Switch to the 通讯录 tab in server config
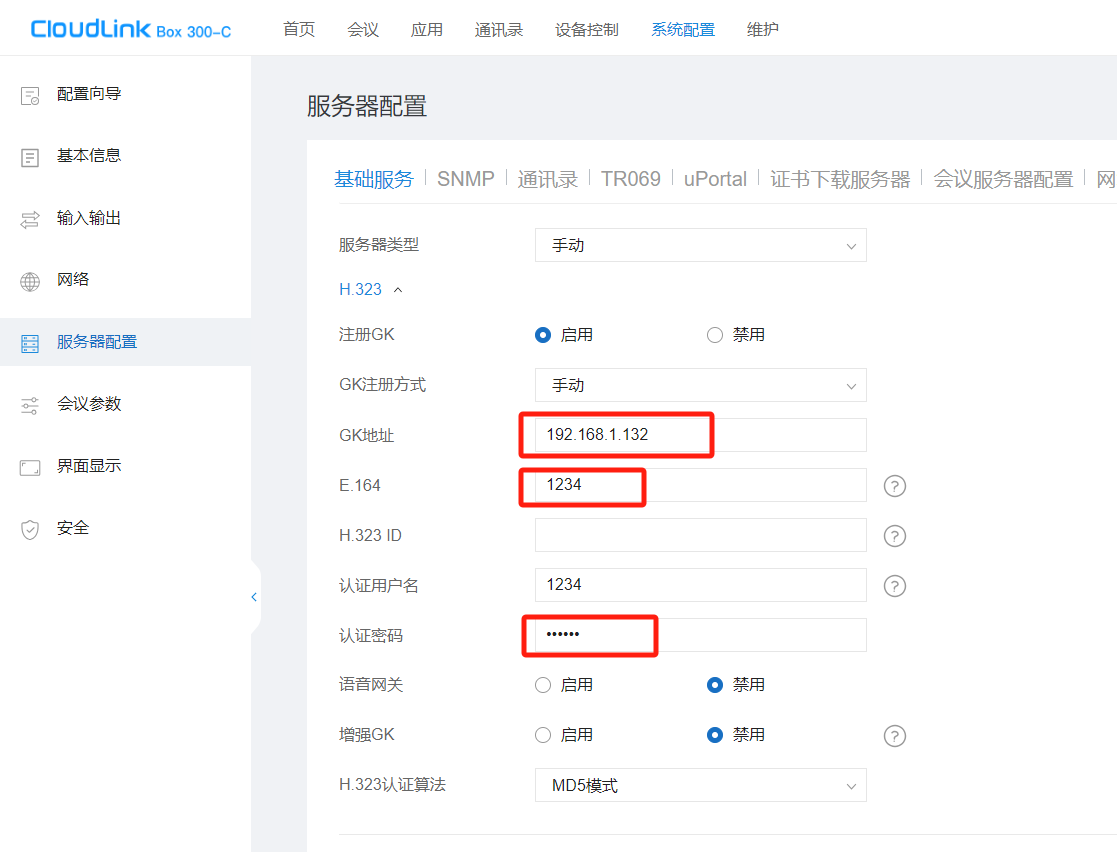 pyautogui.click(x=548, y=179)
